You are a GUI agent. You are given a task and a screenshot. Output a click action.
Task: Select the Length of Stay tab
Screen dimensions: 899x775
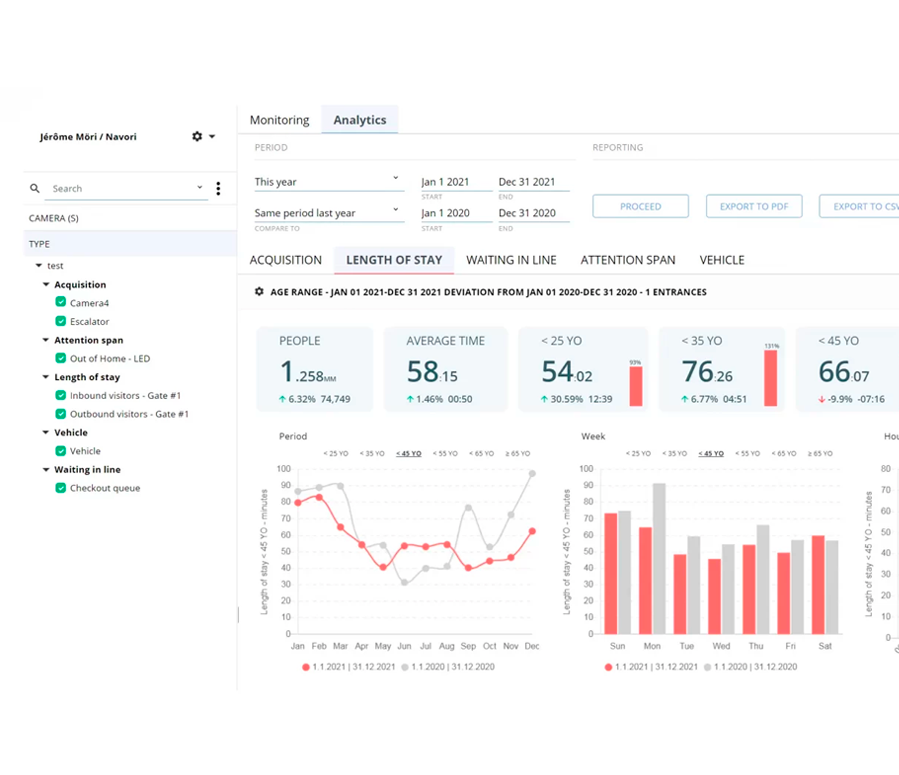(394, 260)
